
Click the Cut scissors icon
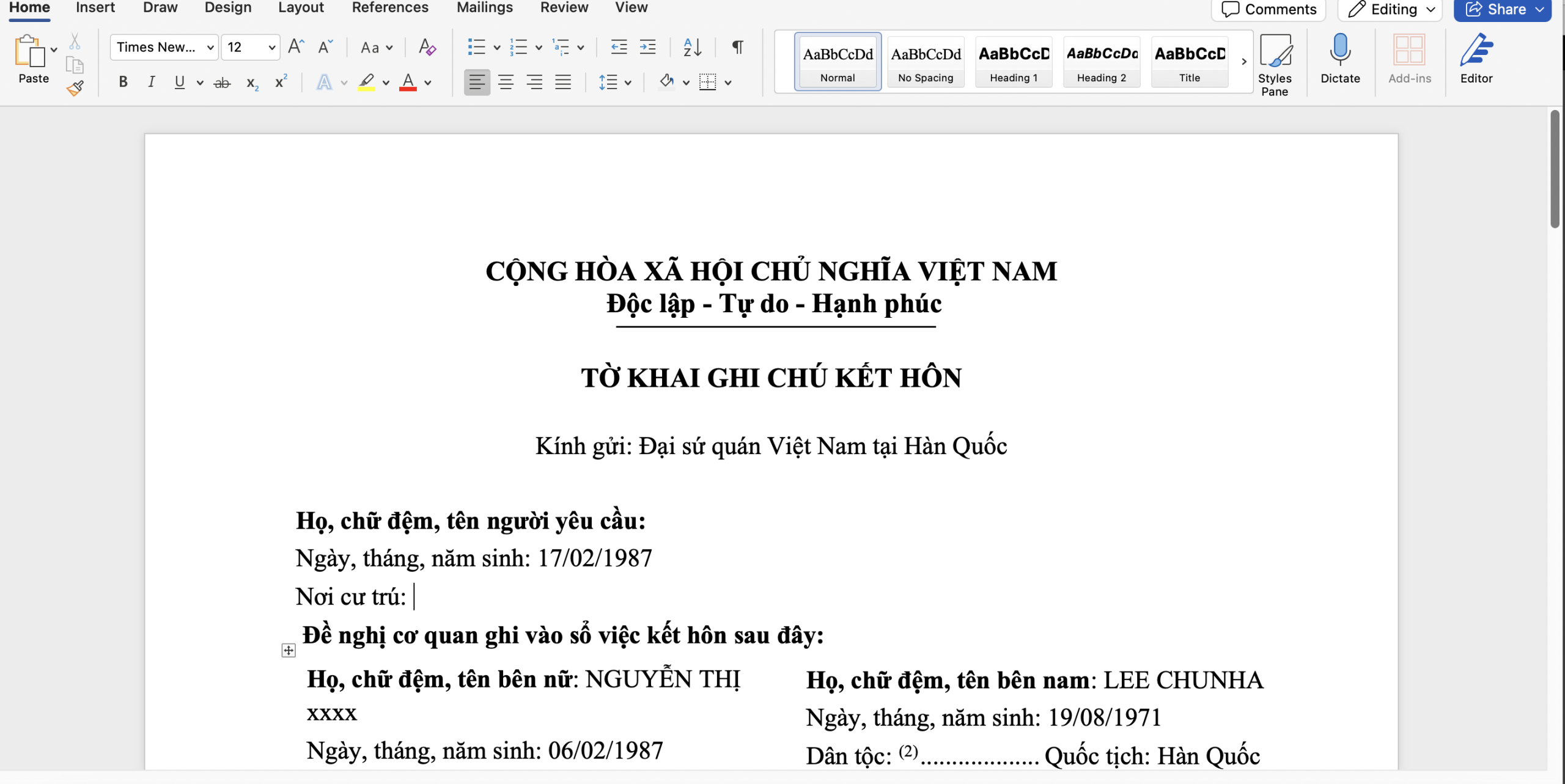tap(75, 42)
